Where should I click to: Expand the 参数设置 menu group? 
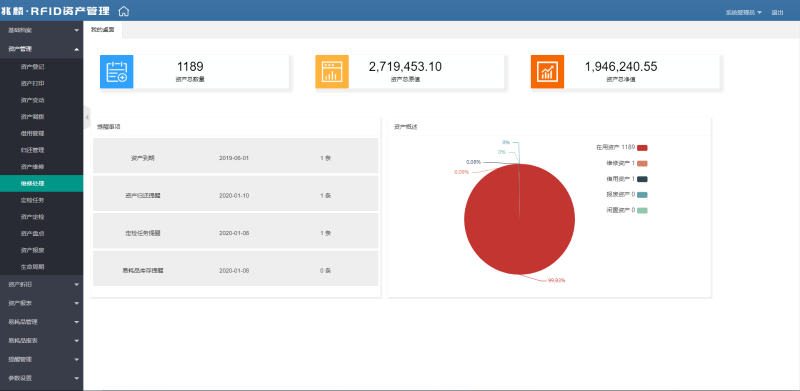pyautogui.click(x=41, y=378)
